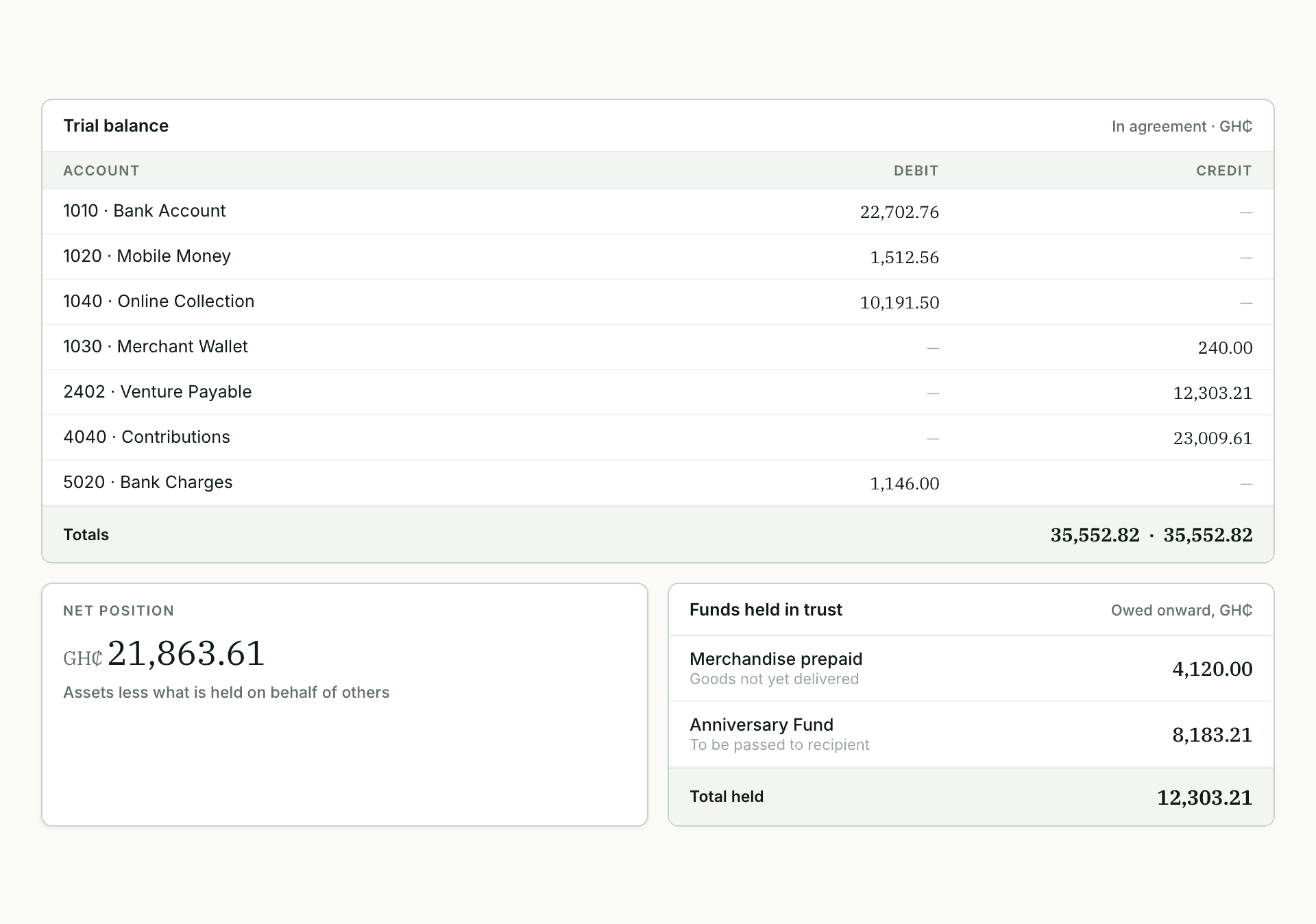Select the 1,512.56 debit amount
The image size is (1316, 924).
[904, 258]
